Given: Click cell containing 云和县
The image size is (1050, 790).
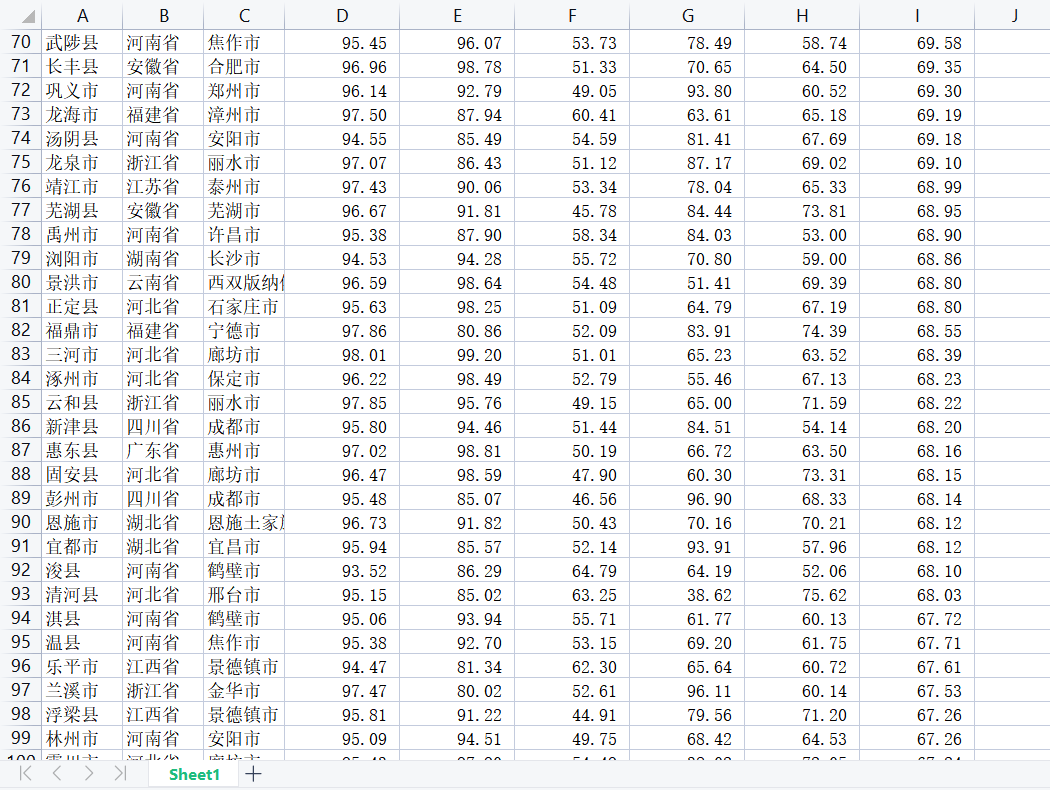Looking at the screenshot, I should [x=82, y=402].
